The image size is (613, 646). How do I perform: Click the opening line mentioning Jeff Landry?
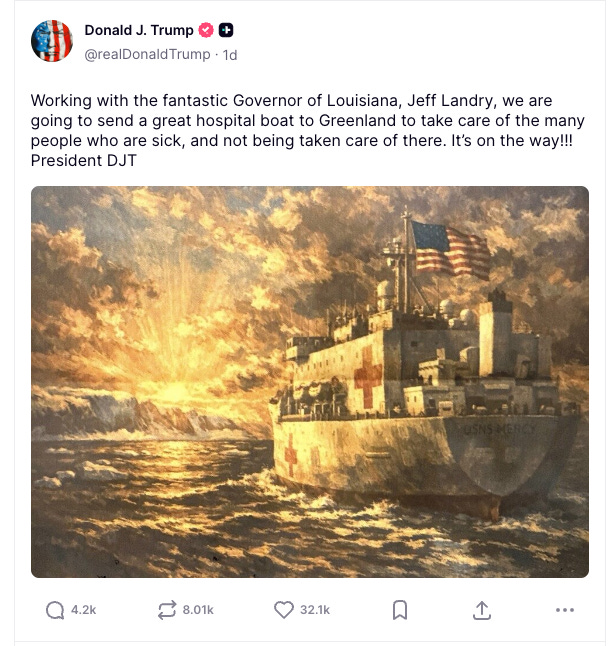(x=292, y=101)
